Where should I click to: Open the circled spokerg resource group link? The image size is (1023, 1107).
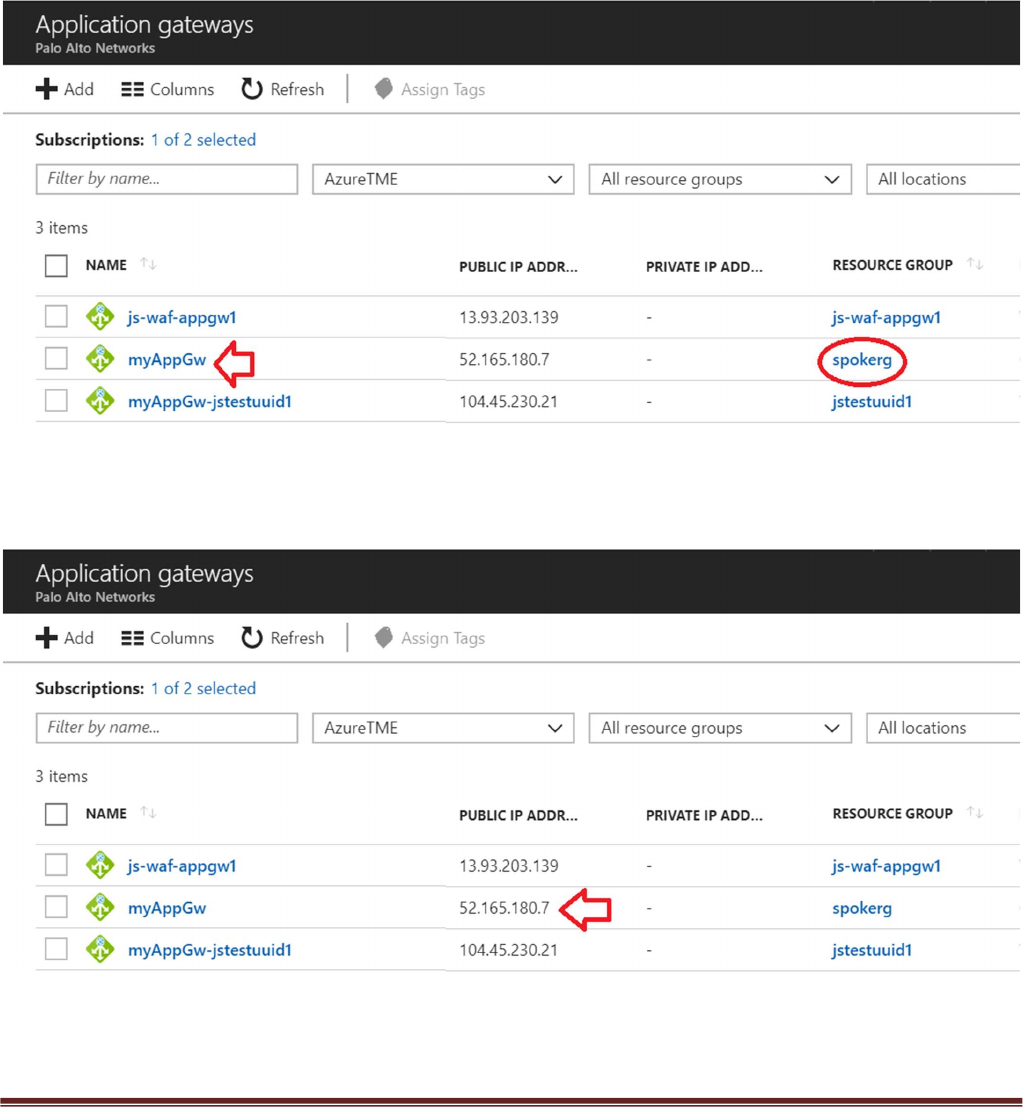coord(861,360)
